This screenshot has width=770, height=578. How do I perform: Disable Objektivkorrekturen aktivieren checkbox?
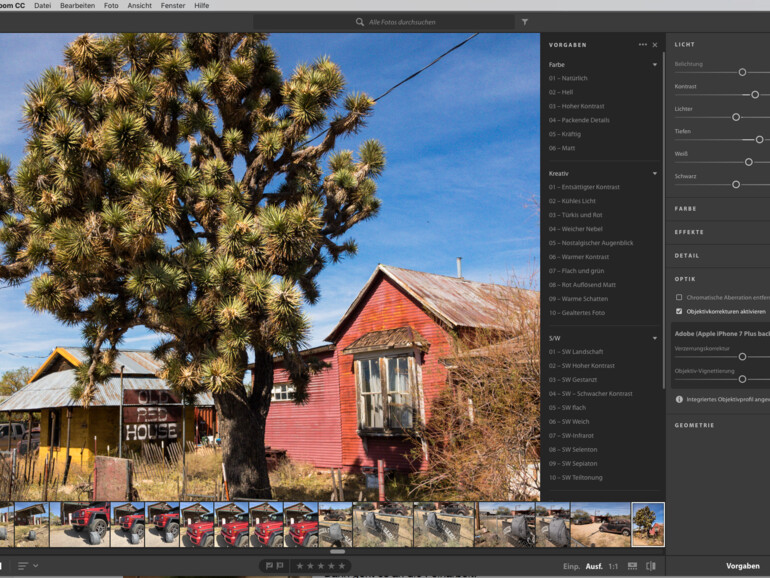coord(679,311)
